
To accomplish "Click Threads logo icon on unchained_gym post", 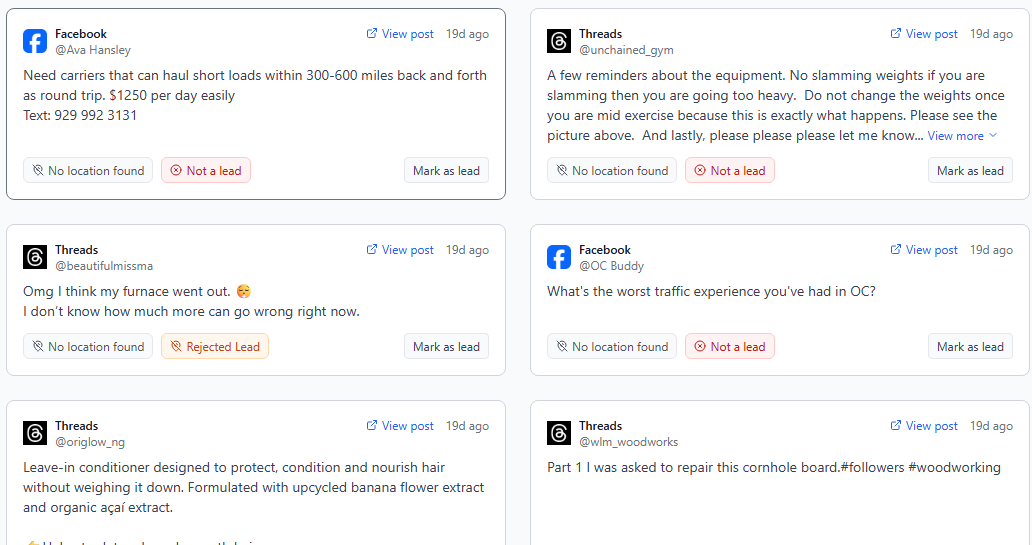I will (x=559, y=41).
